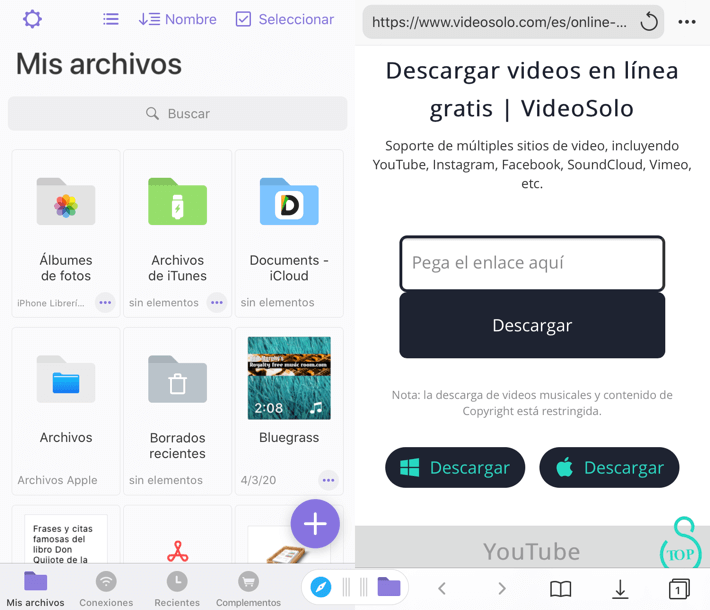This screenshot has height=610, width=710.
Task: Open the Archivos Apple folder
Action: coord(66,411)
